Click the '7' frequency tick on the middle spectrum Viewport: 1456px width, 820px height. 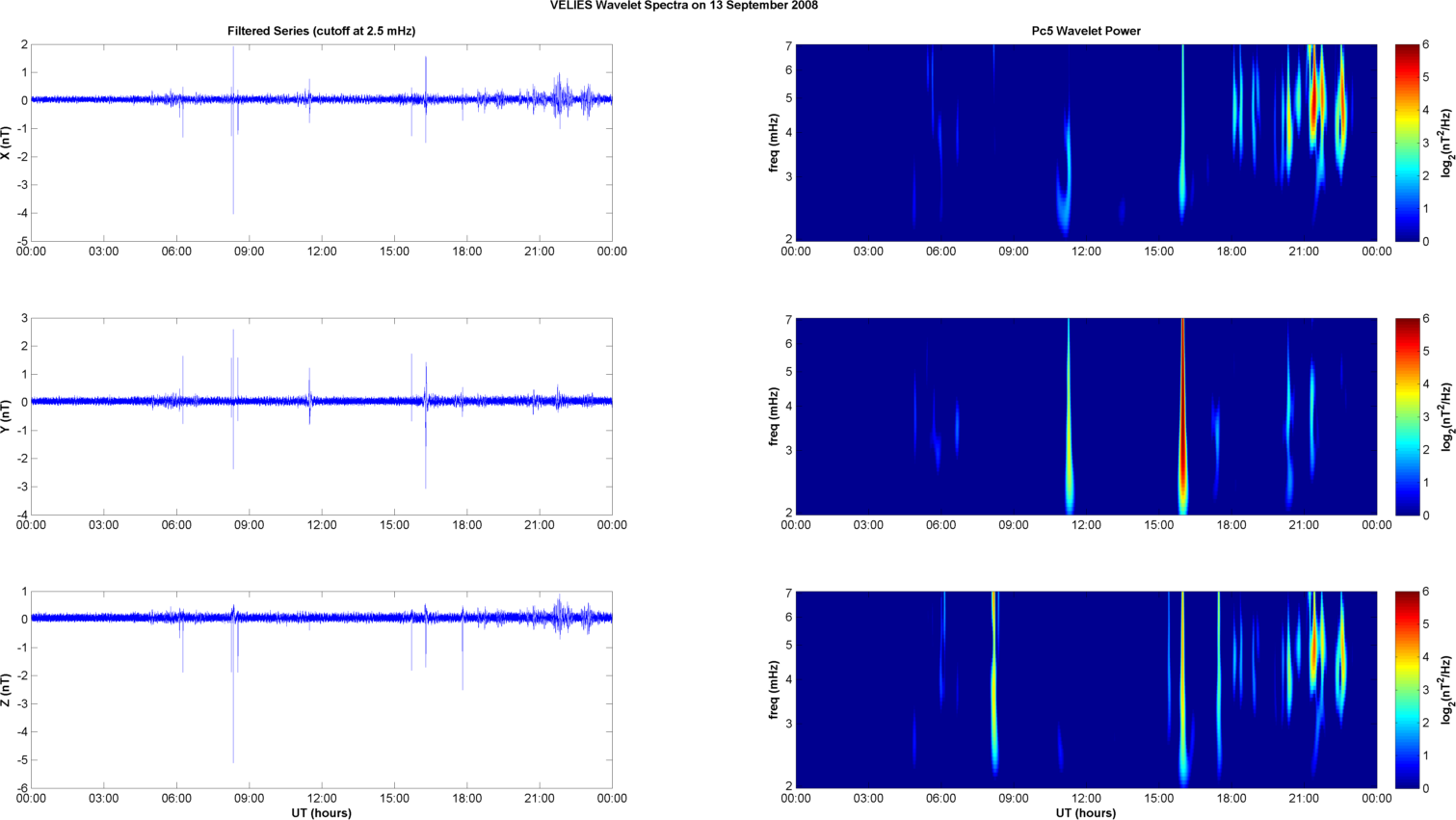coord(788,319)
